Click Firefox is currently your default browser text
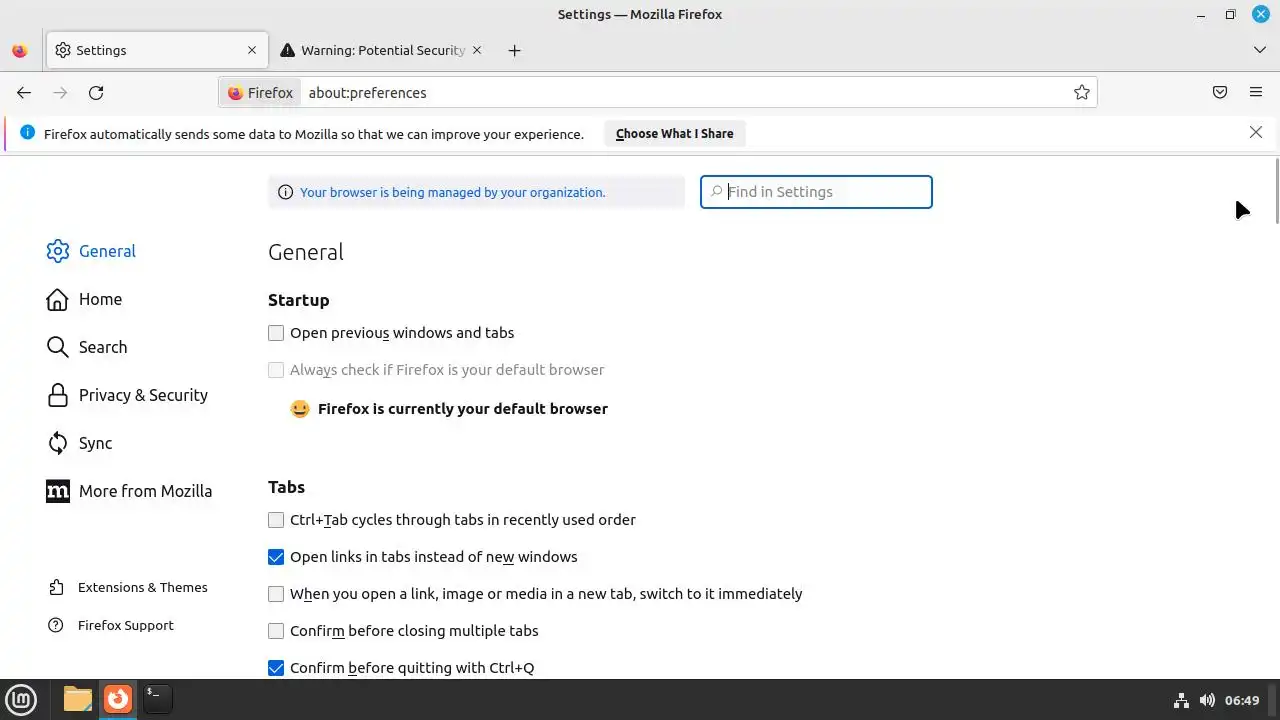Viewport: 1280px width, 720px height. [x=463, y=409]
